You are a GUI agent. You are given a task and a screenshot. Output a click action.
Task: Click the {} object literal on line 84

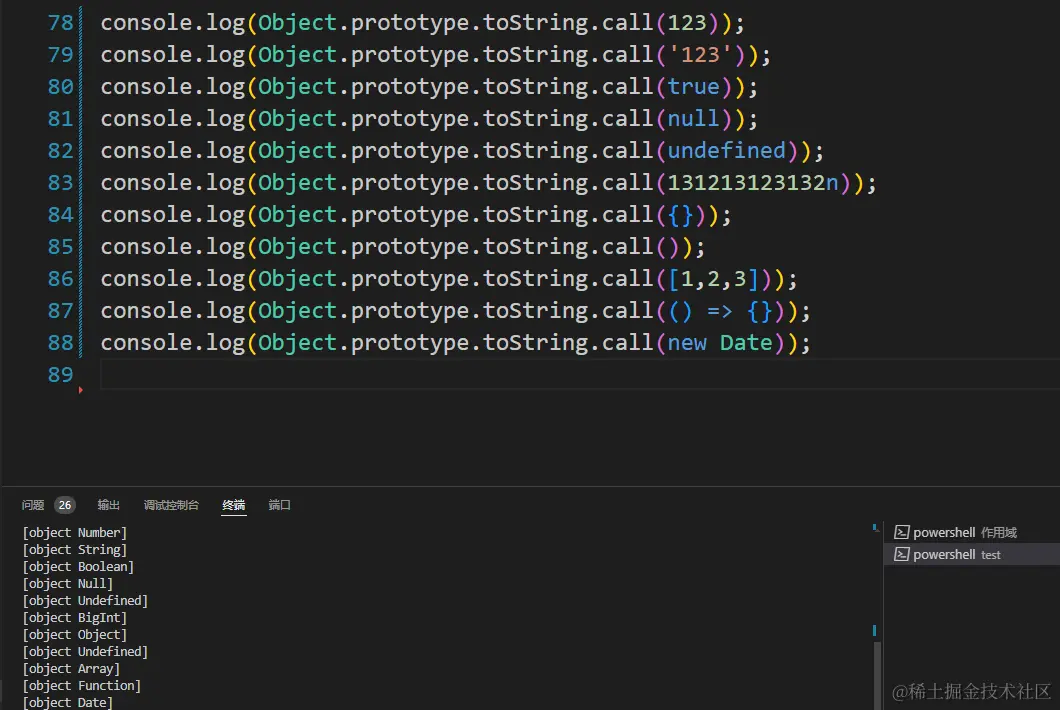click(x=681, y=215)
